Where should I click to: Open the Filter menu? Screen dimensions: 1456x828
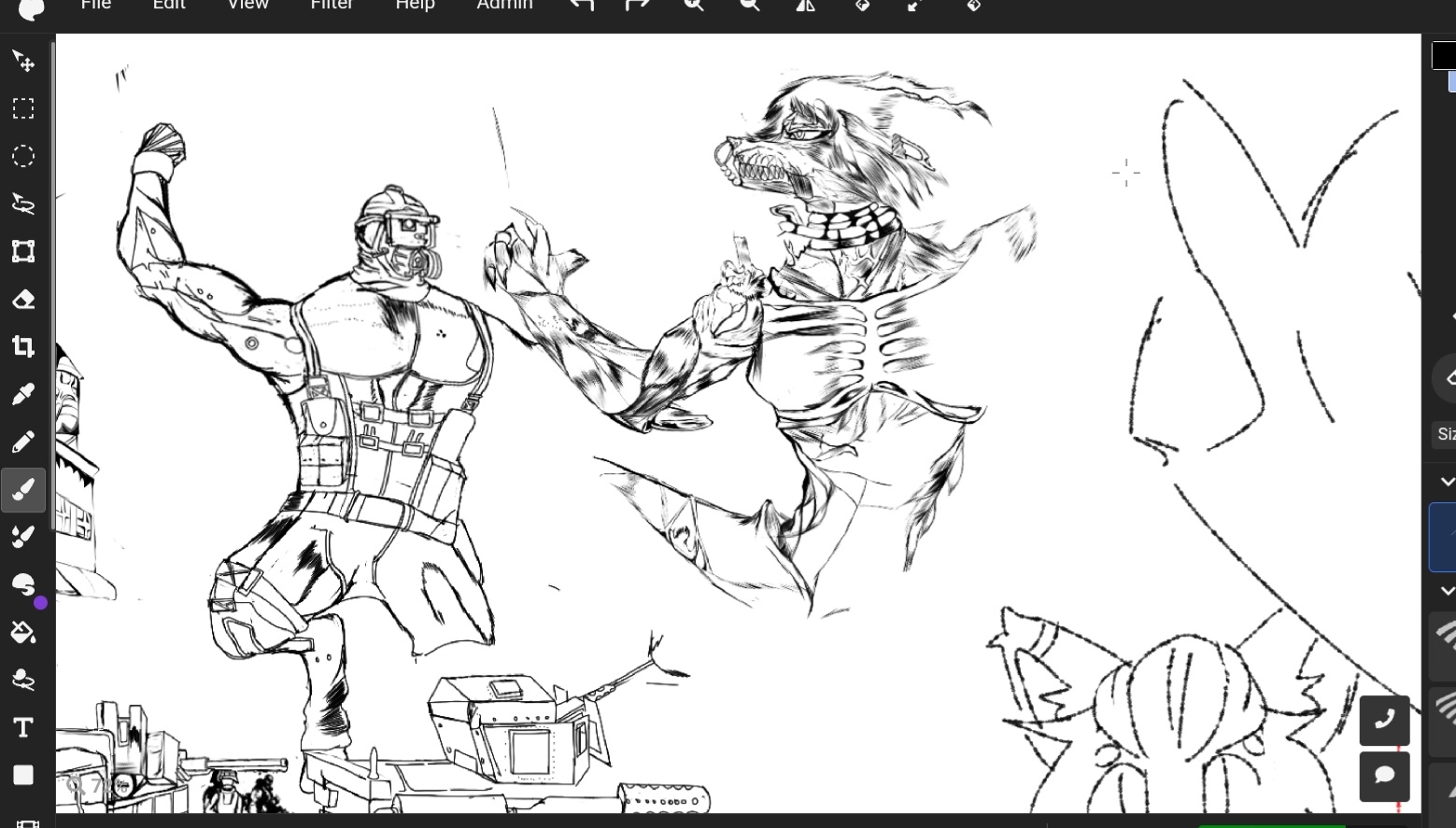click(x=332, y=6)
